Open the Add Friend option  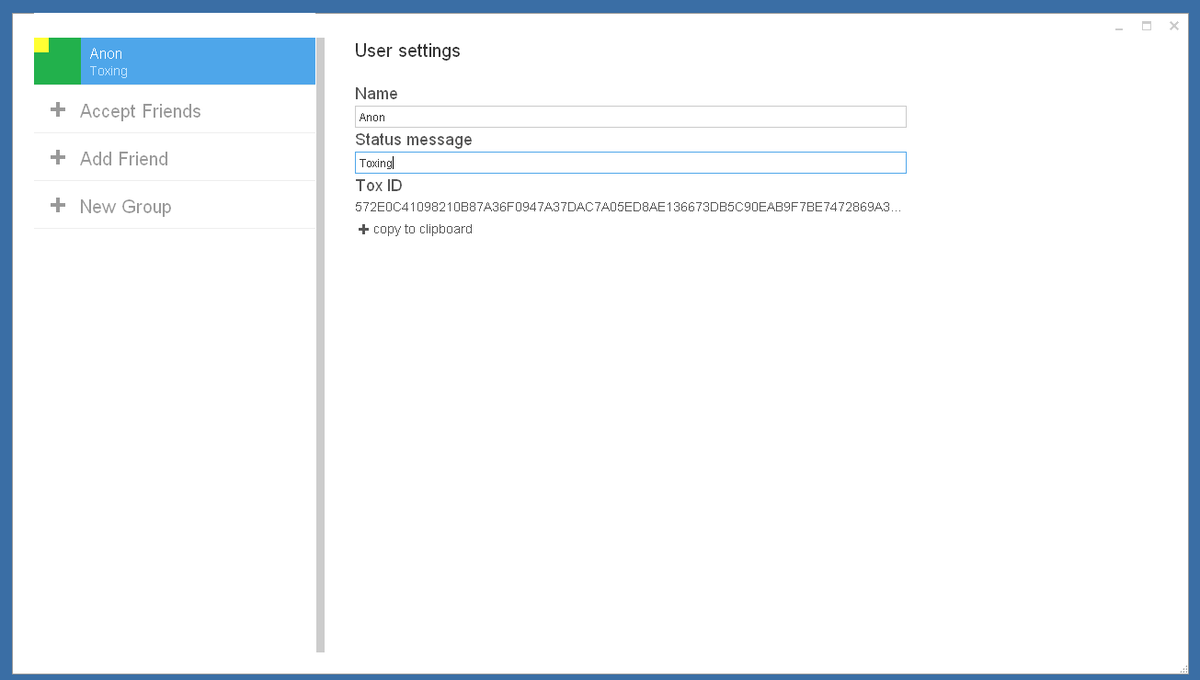tap(174, 158)
